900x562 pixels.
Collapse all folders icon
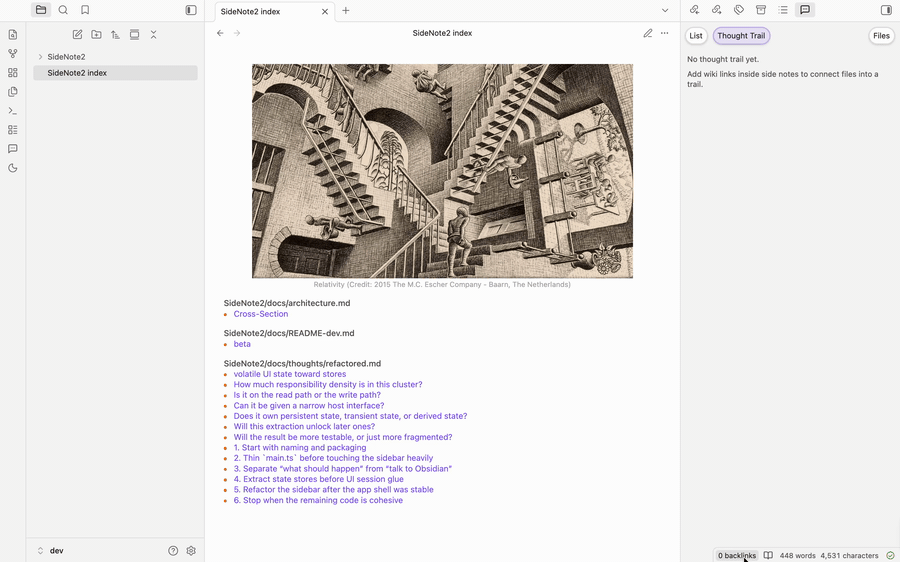pyautogui.click(x=153, y=34)
